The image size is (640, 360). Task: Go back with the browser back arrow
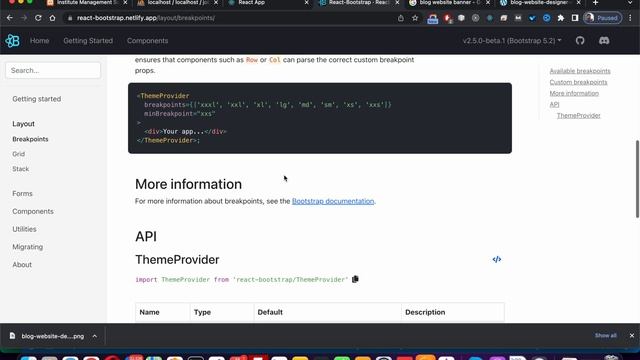(x=10, y=18)
